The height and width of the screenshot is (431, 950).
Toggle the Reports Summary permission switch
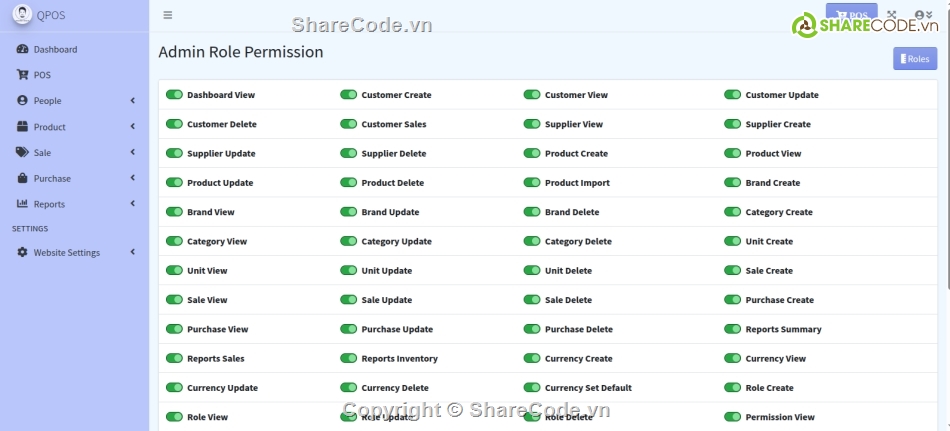pos(732,329)
